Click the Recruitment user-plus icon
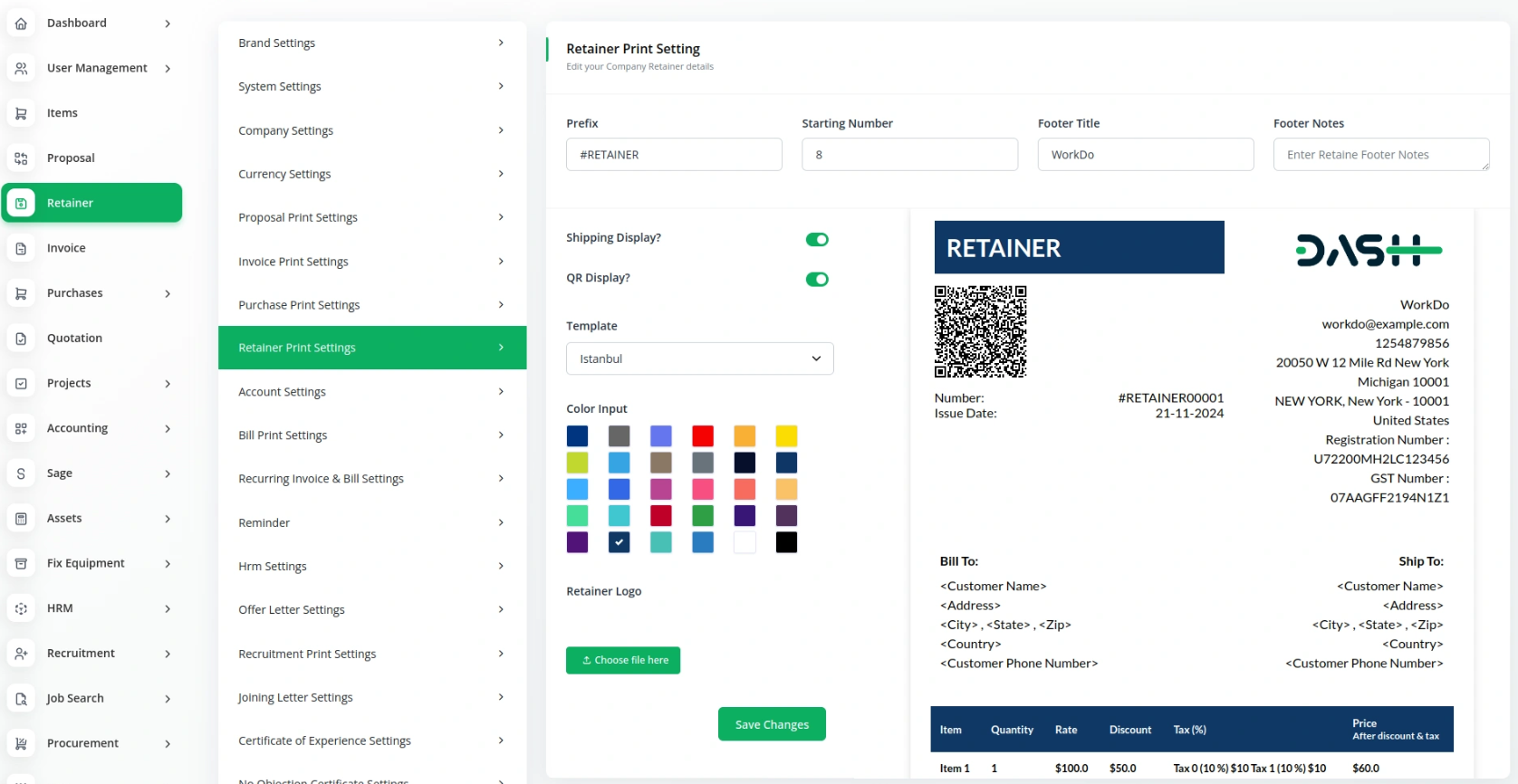Viewport: 1518px width, 784px height. coord(21,654)
